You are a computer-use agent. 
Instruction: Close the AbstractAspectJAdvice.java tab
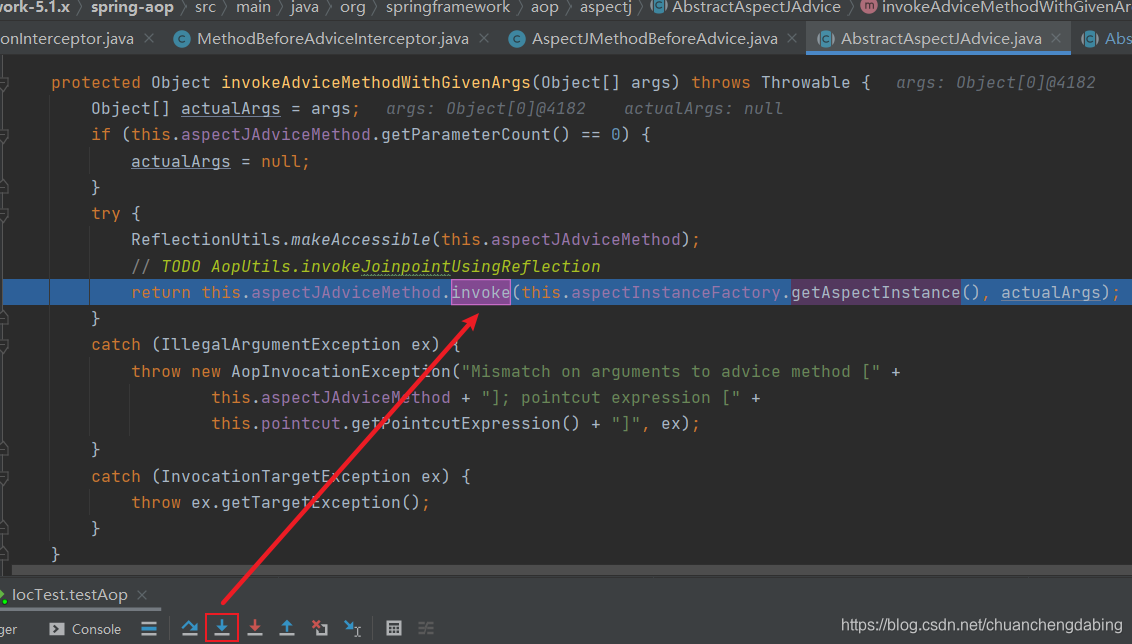(x=1056, y=38)
